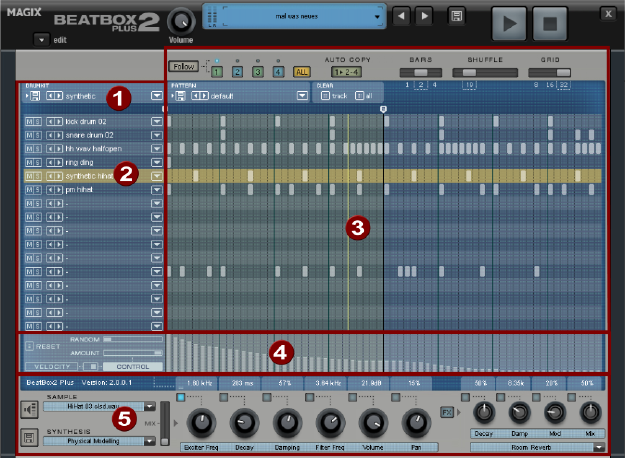Image resolution: width=625 pixels, height=458 pixels.
Task: Enable automation checkbox above Exciter Freq knob
Action: pyautogui.click(x=181, y=397)
